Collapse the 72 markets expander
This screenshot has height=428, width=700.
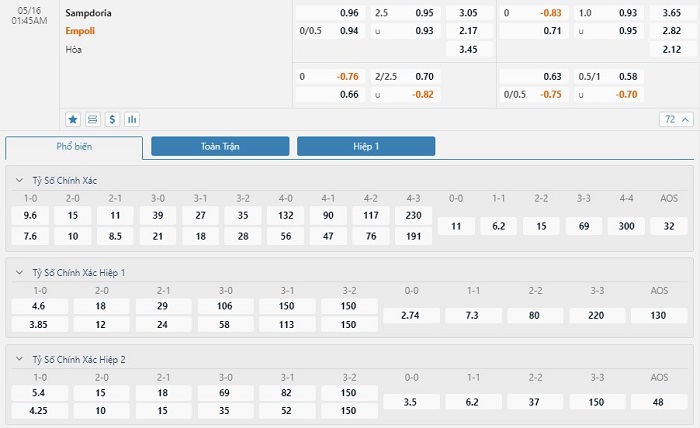pyautogui.click(x=676, y=120)
